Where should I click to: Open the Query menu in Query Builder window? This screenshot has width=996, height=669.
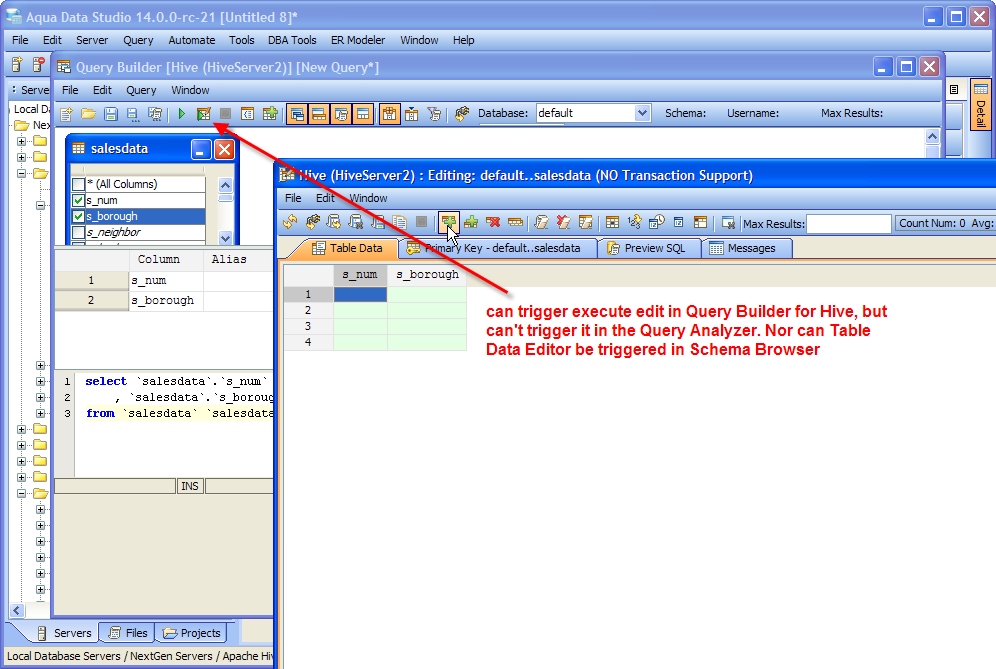tap(141, 90)
